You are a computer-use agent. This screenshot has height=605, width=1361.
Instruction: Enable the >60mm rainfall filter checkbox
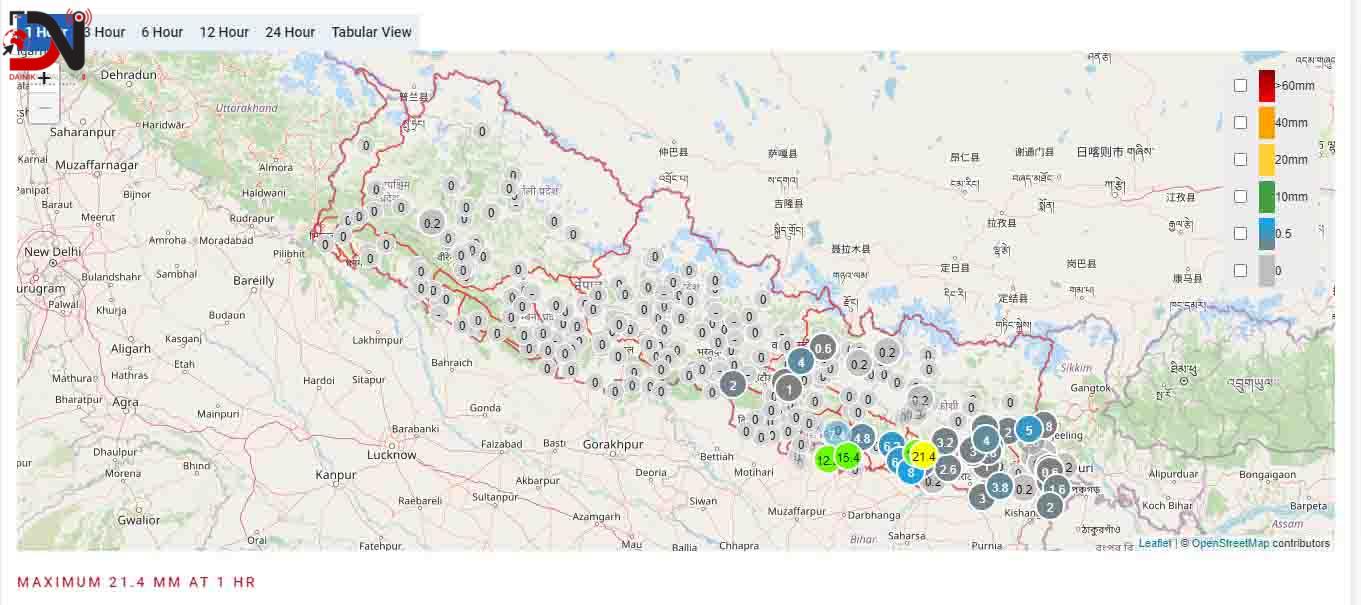[x=1240, y=86]
